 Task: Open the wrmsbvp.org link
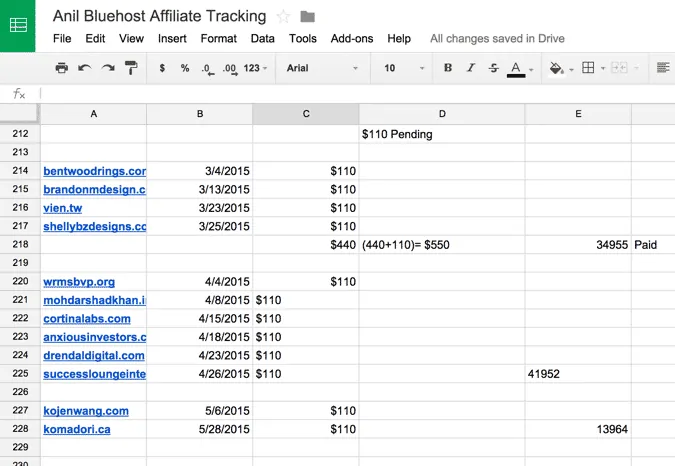click(x=79, y=282)
